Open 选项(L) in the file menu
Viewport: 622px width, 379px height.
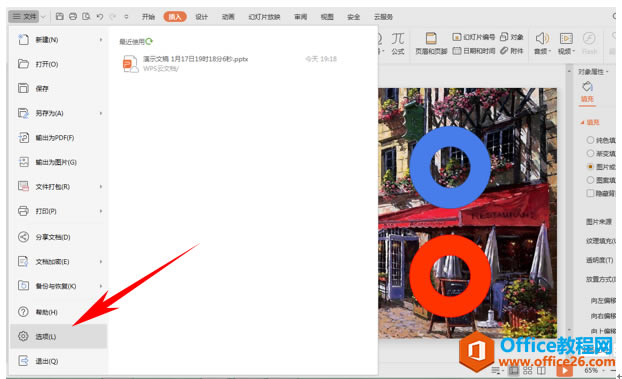[59, 337]
